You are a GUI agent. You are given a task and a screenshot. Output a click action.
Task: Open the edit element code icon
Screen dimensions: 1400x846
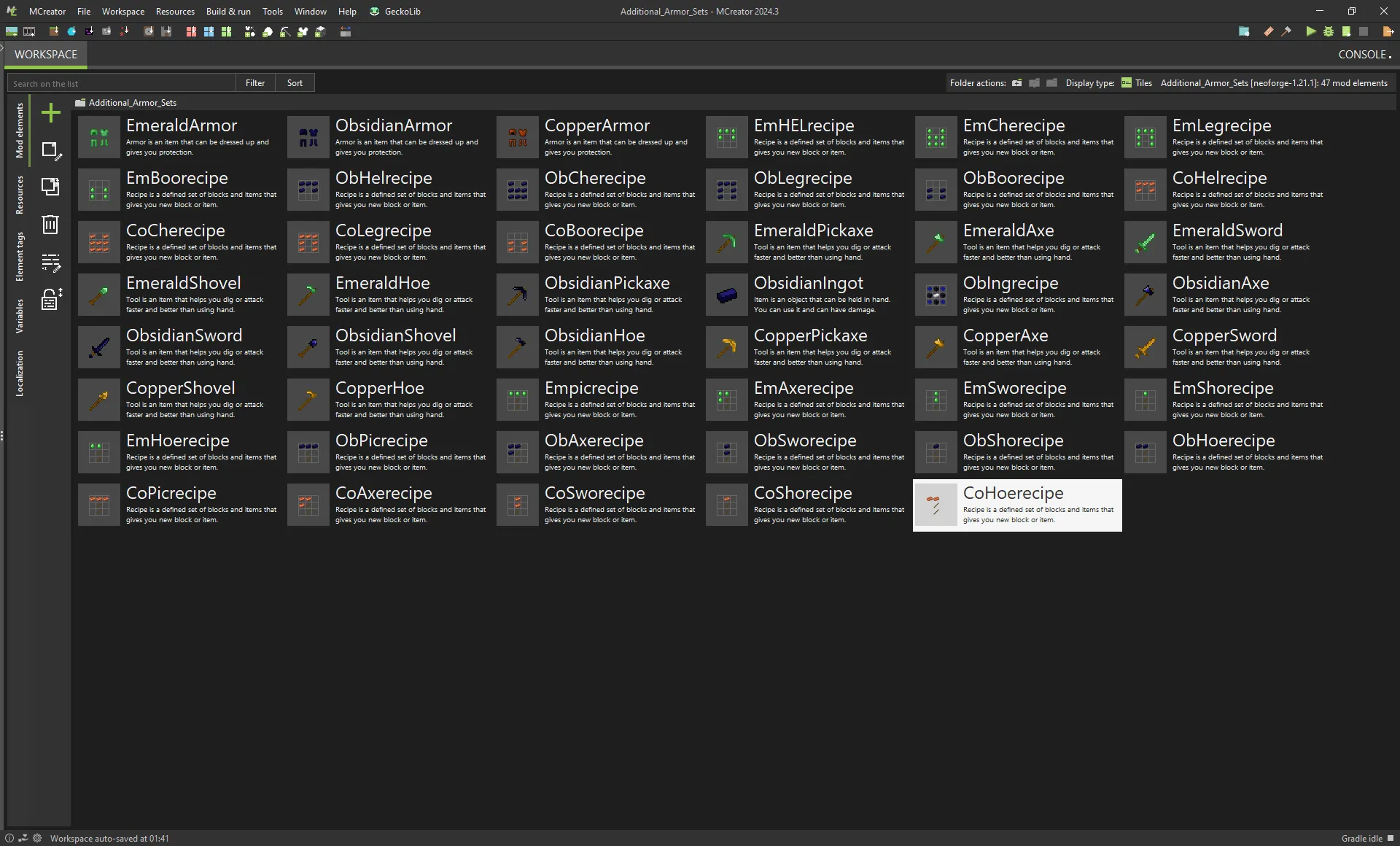pos(51,262)
